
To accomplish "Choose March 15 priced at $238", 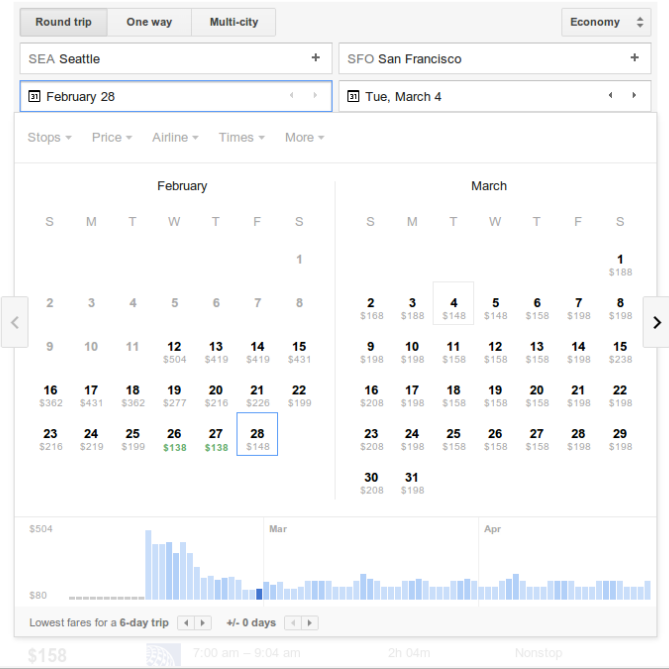I will point(620,351).
